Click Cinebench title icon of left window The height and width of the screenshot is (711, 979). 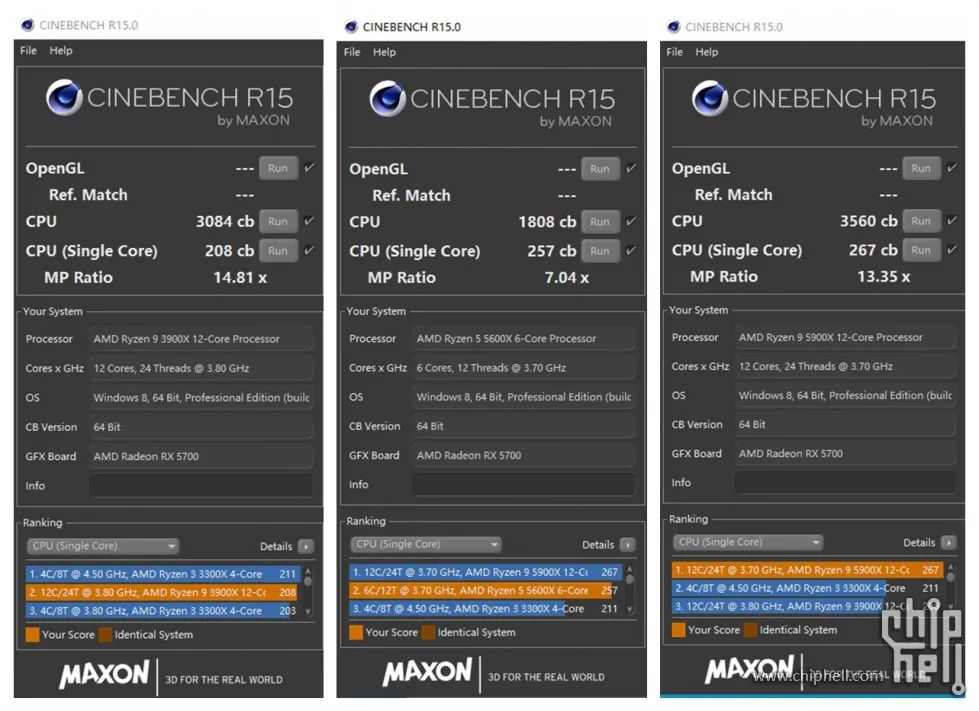pyautogui.click(x=27, y=25)
